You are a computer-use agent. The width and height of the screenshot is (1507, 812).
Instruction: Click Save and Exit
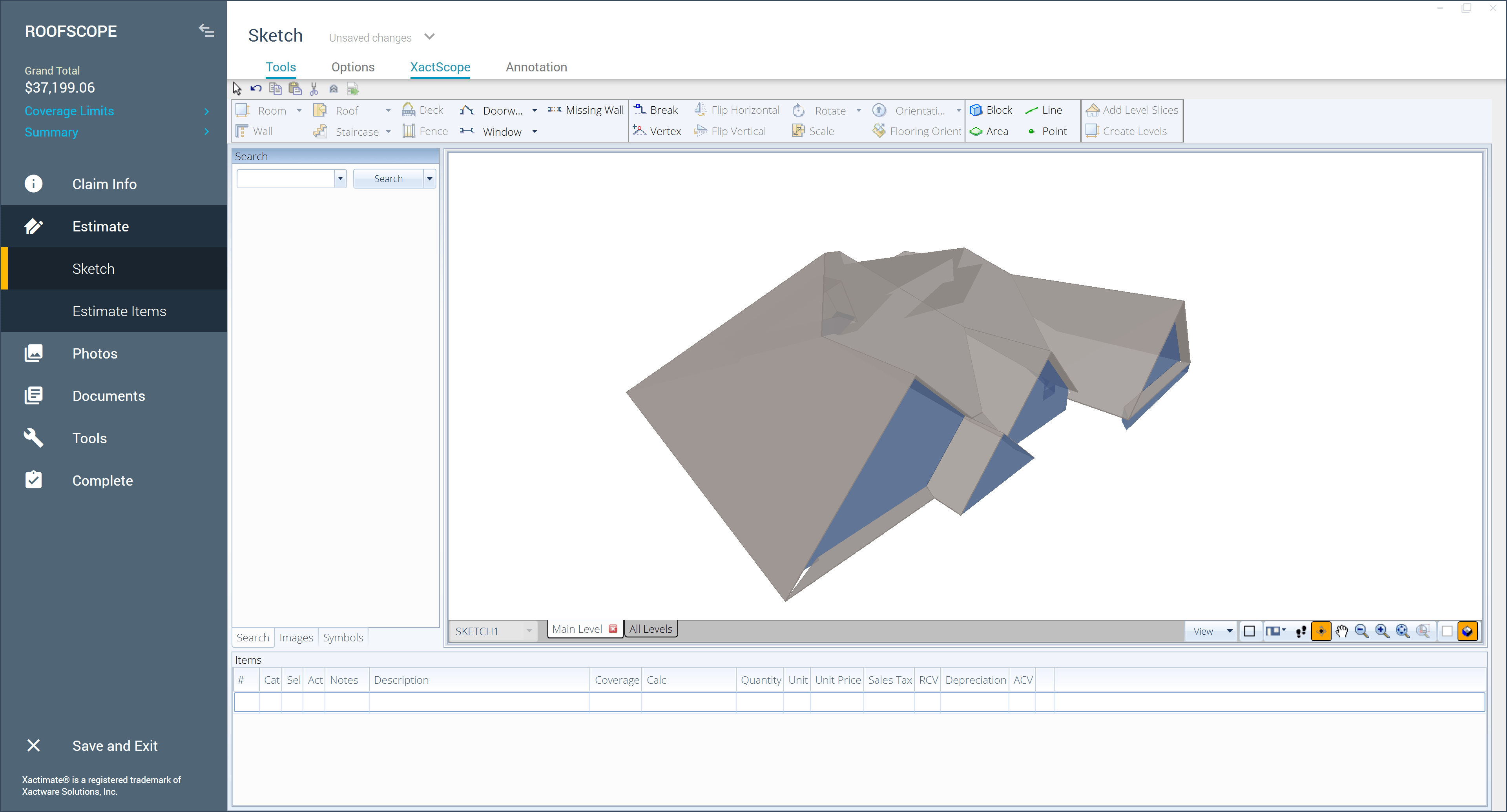point(115,745)
